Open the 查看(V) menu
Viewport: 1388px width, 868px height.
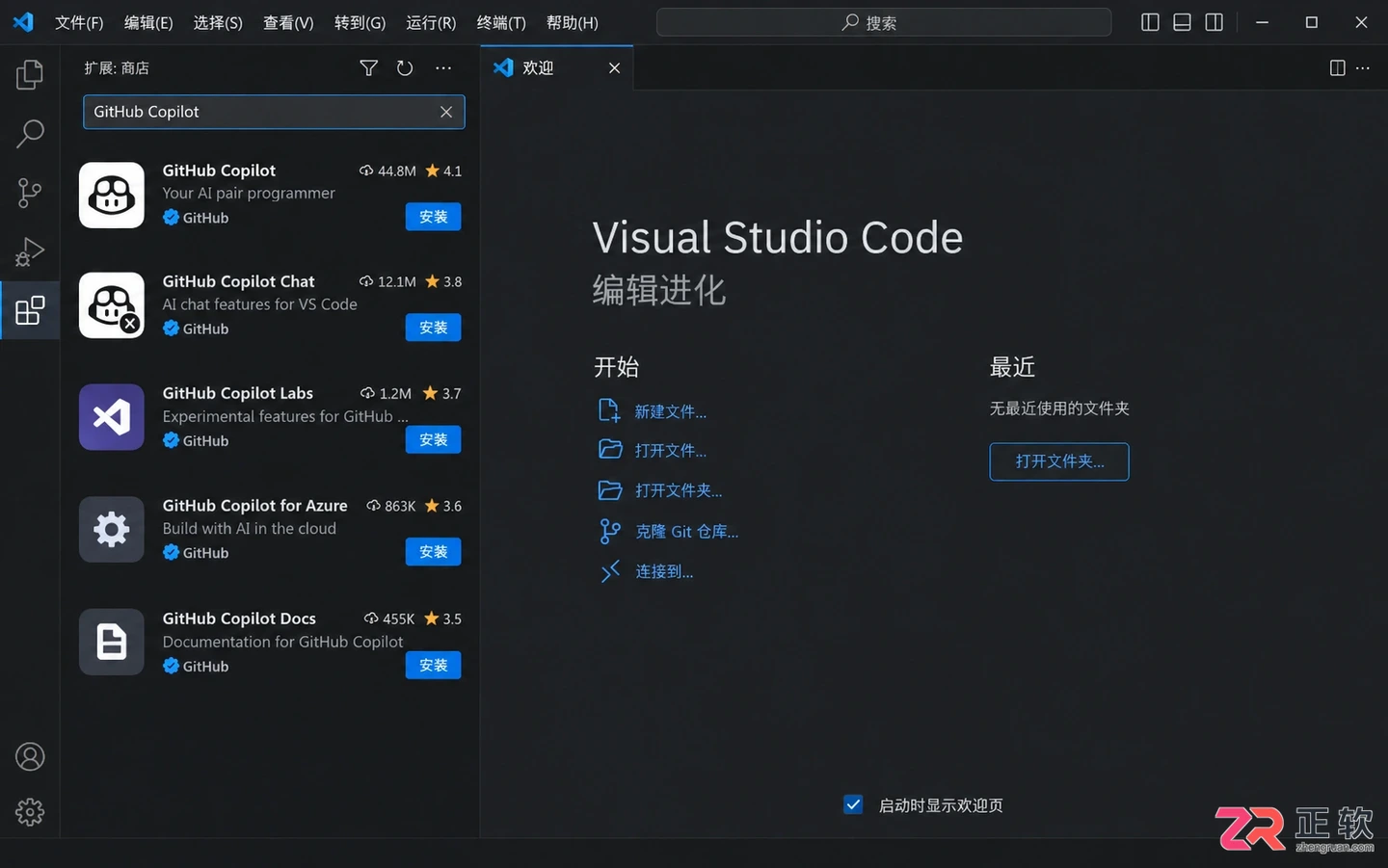pyautogui.click(x=288, y=22)
